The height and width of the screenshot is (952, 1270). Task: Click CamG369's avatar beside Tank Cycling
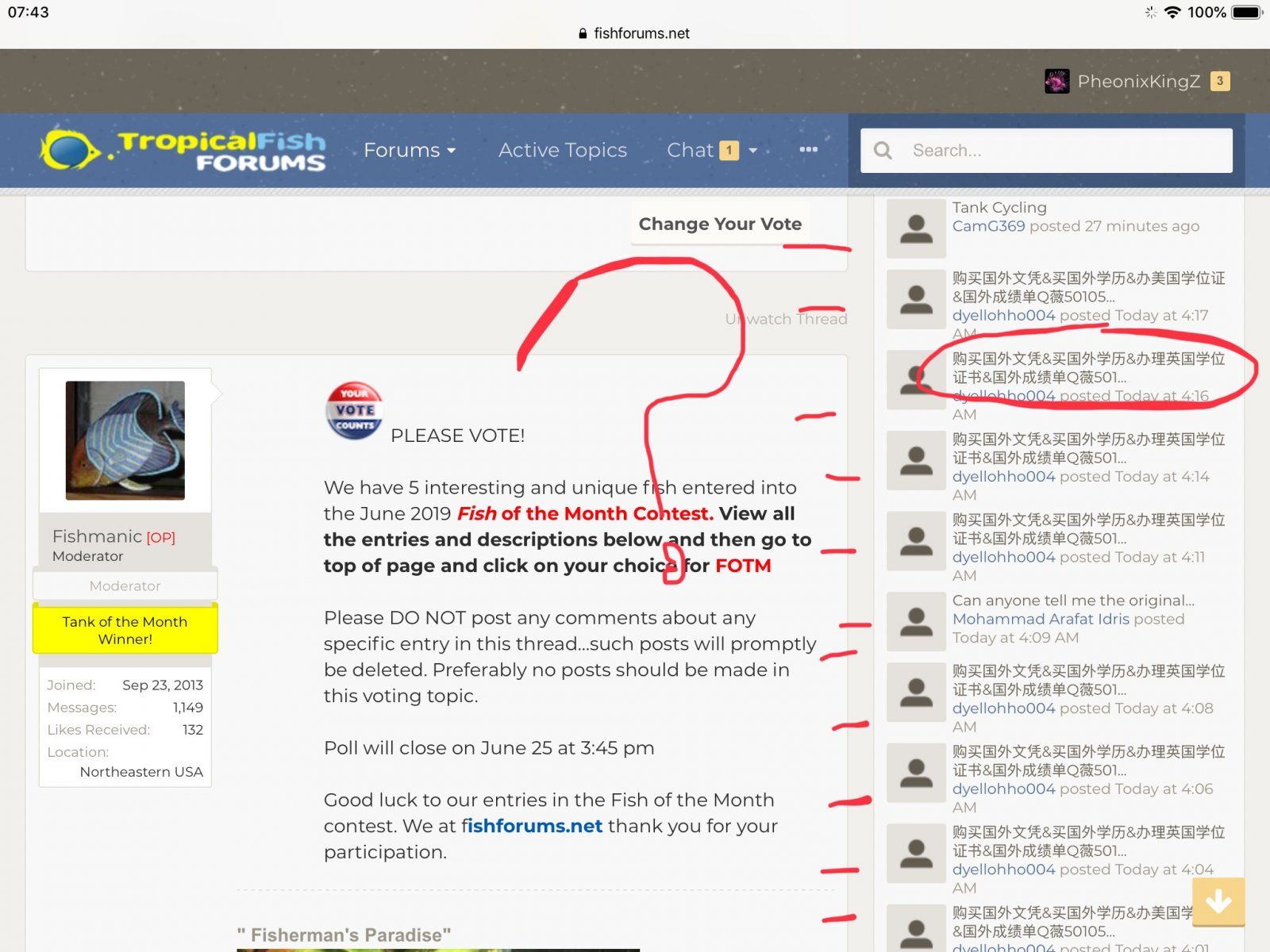[916, 228]
